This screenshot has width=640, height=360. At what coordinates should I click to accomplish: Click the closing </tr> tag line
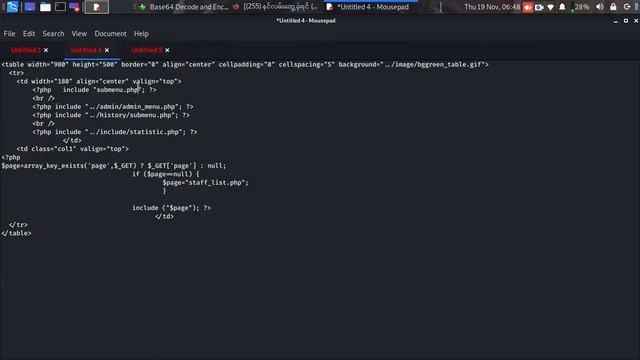(18, 224)
